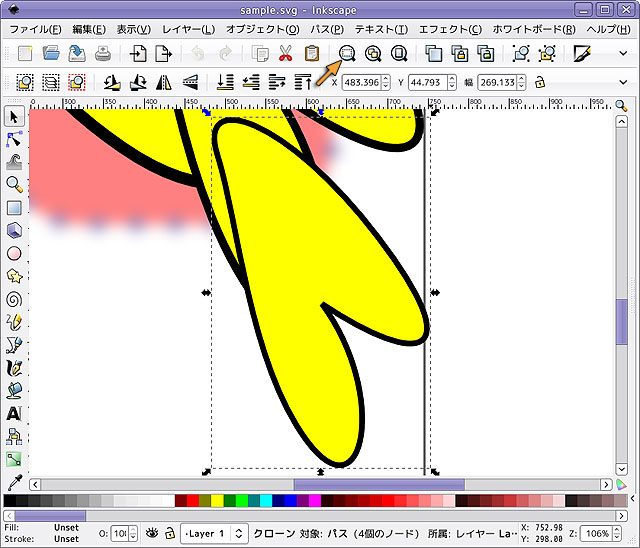The width and height of the screenshot is (640, 548).
Task: Toggle the width/height lock icon
Action: tap(540, 82)
